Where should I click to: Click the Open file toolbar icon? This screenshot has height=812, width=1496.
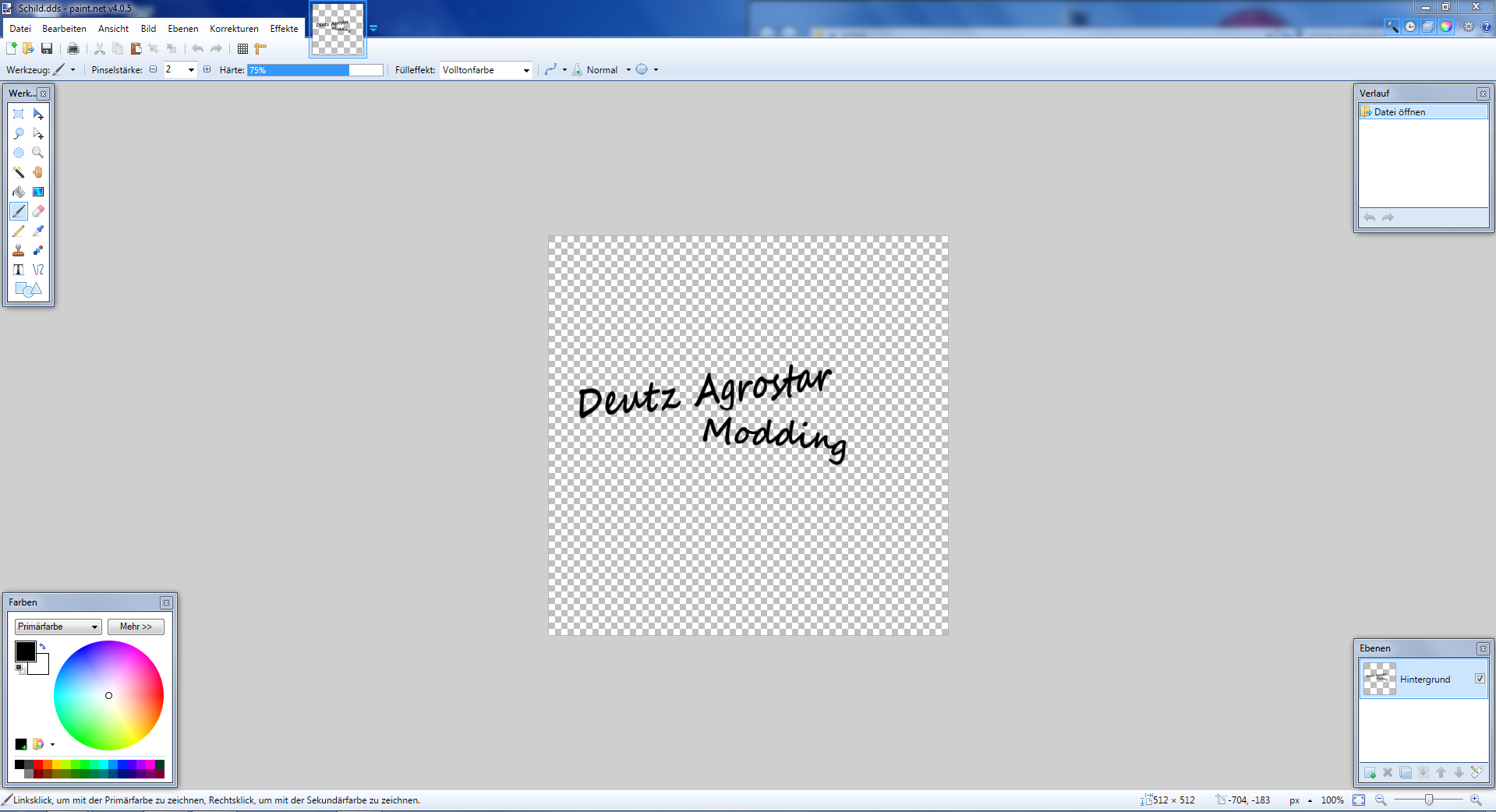coord(29,48)
